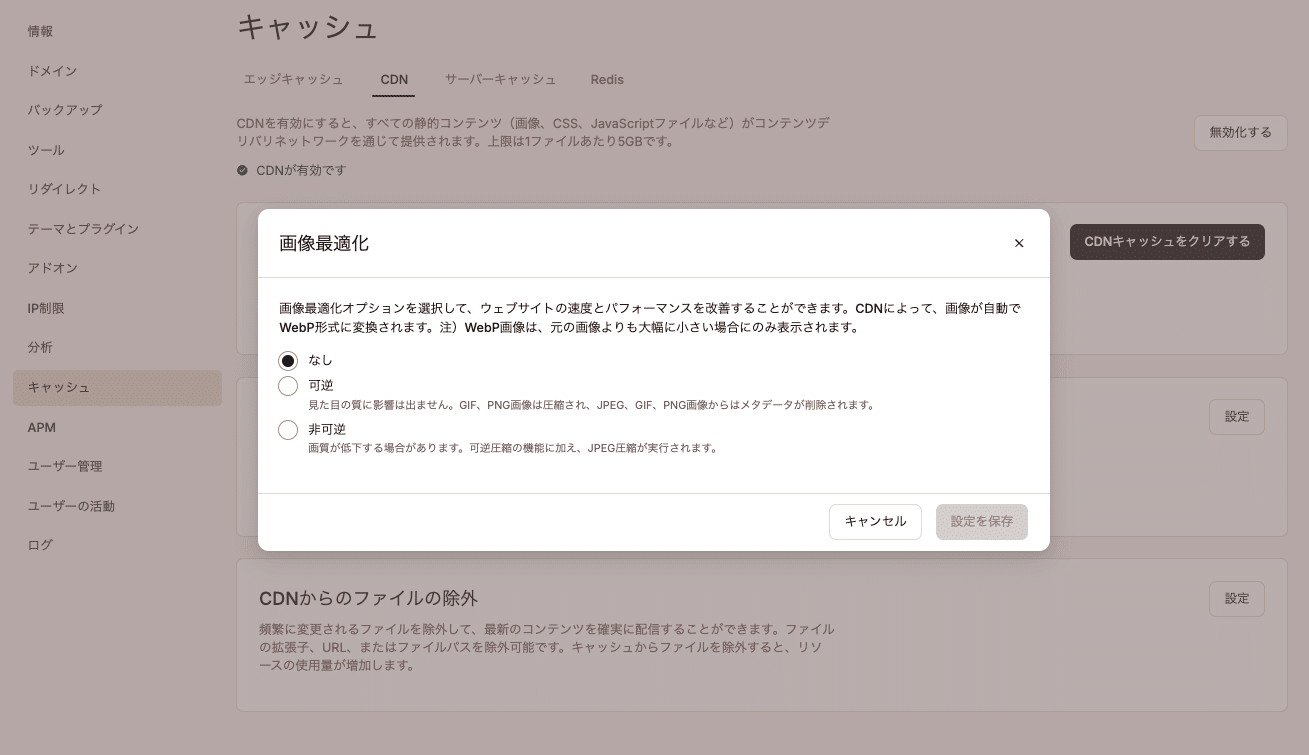Click the CDNが有効です check icon
Screen dimensions: 1309x755
(242, 170)
